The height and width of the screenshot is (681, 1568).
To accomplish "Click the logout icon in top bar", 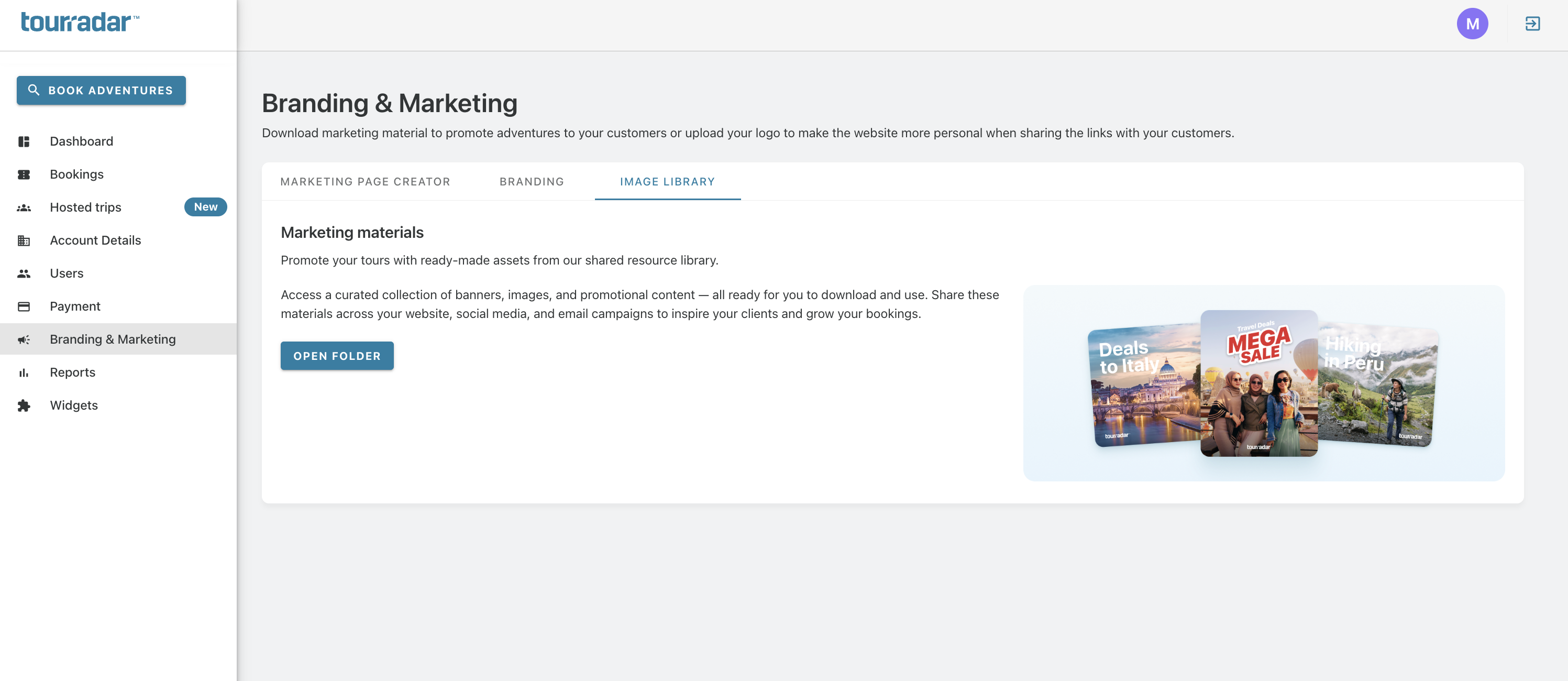I will 1532,24.
